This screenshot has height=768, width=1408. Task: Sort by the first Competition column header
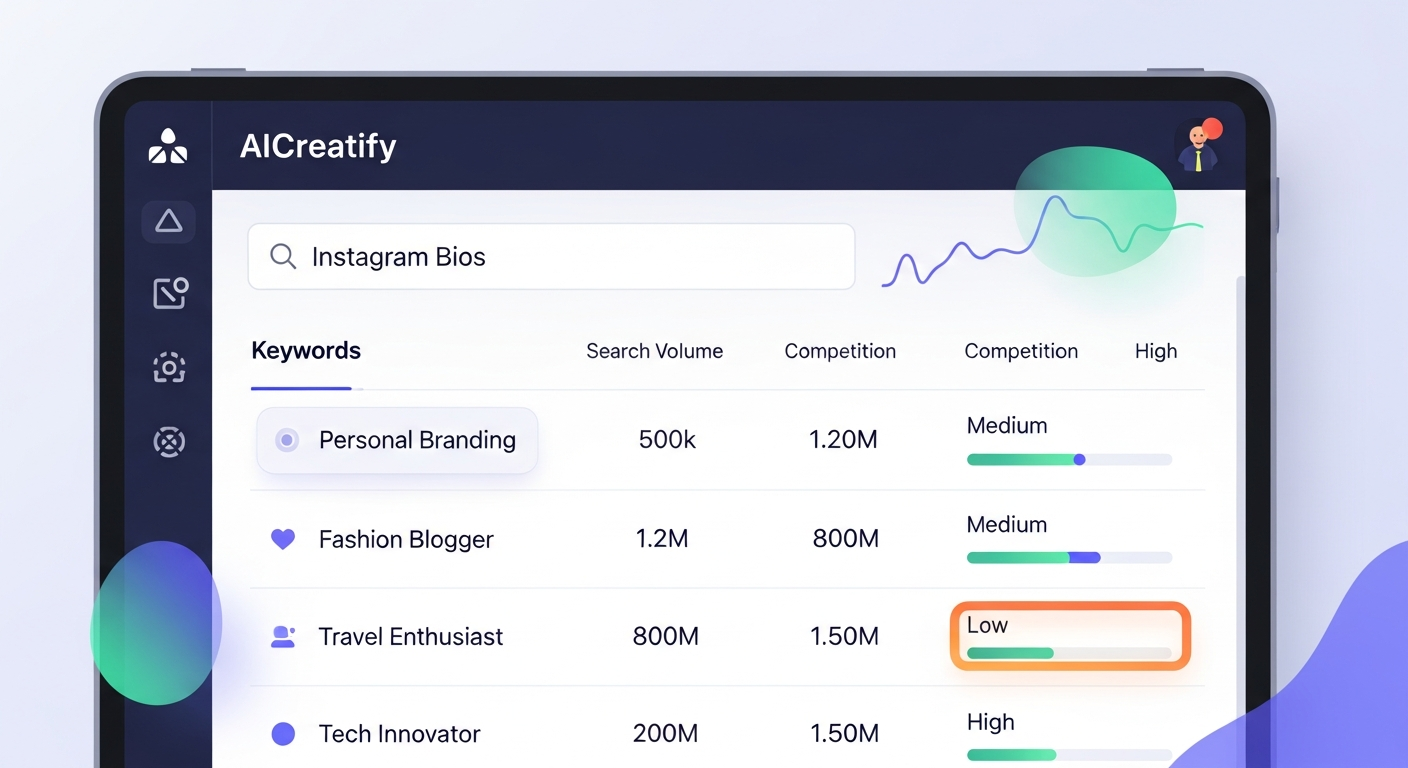point(840,351)
